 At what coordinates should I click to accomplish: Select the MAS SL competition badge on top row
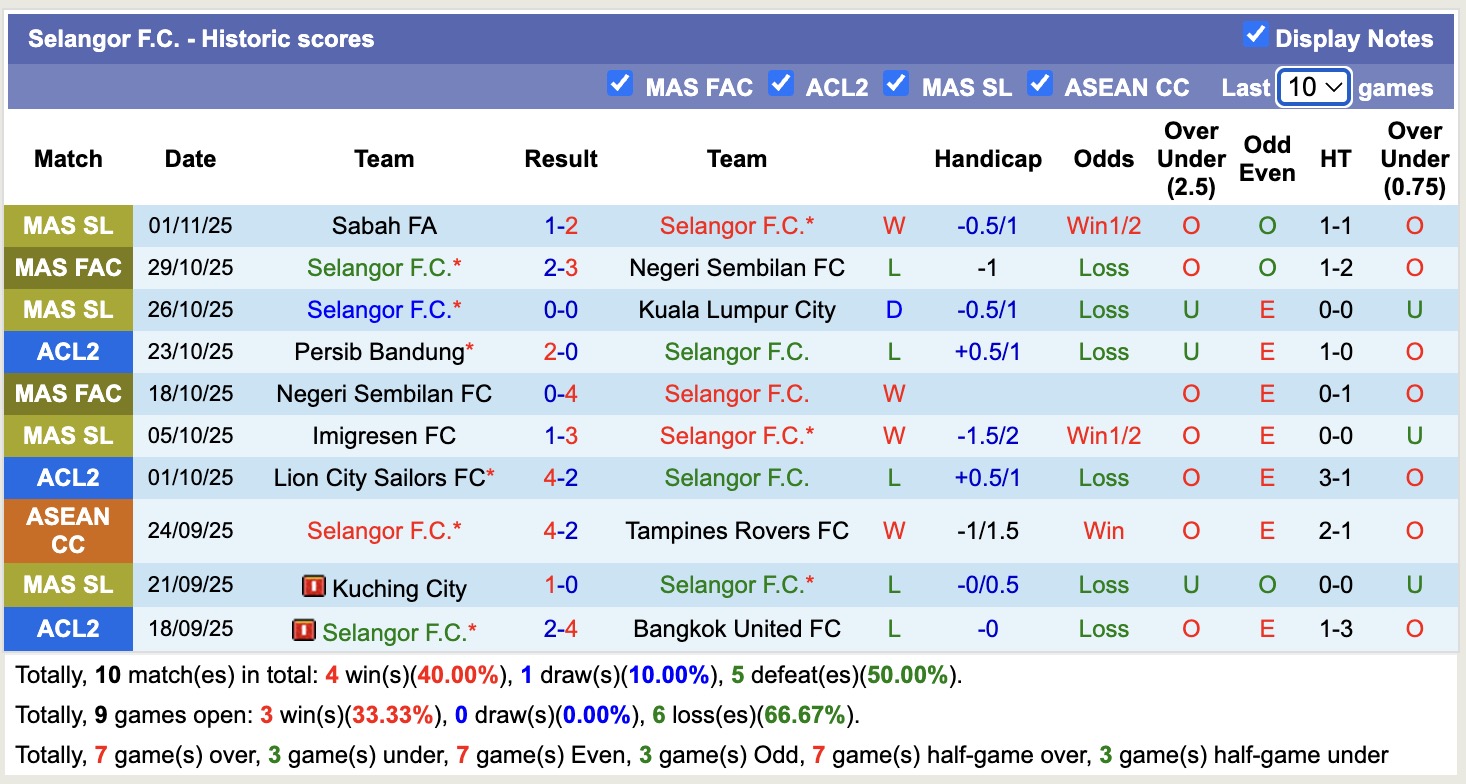(x=67, y=226)
